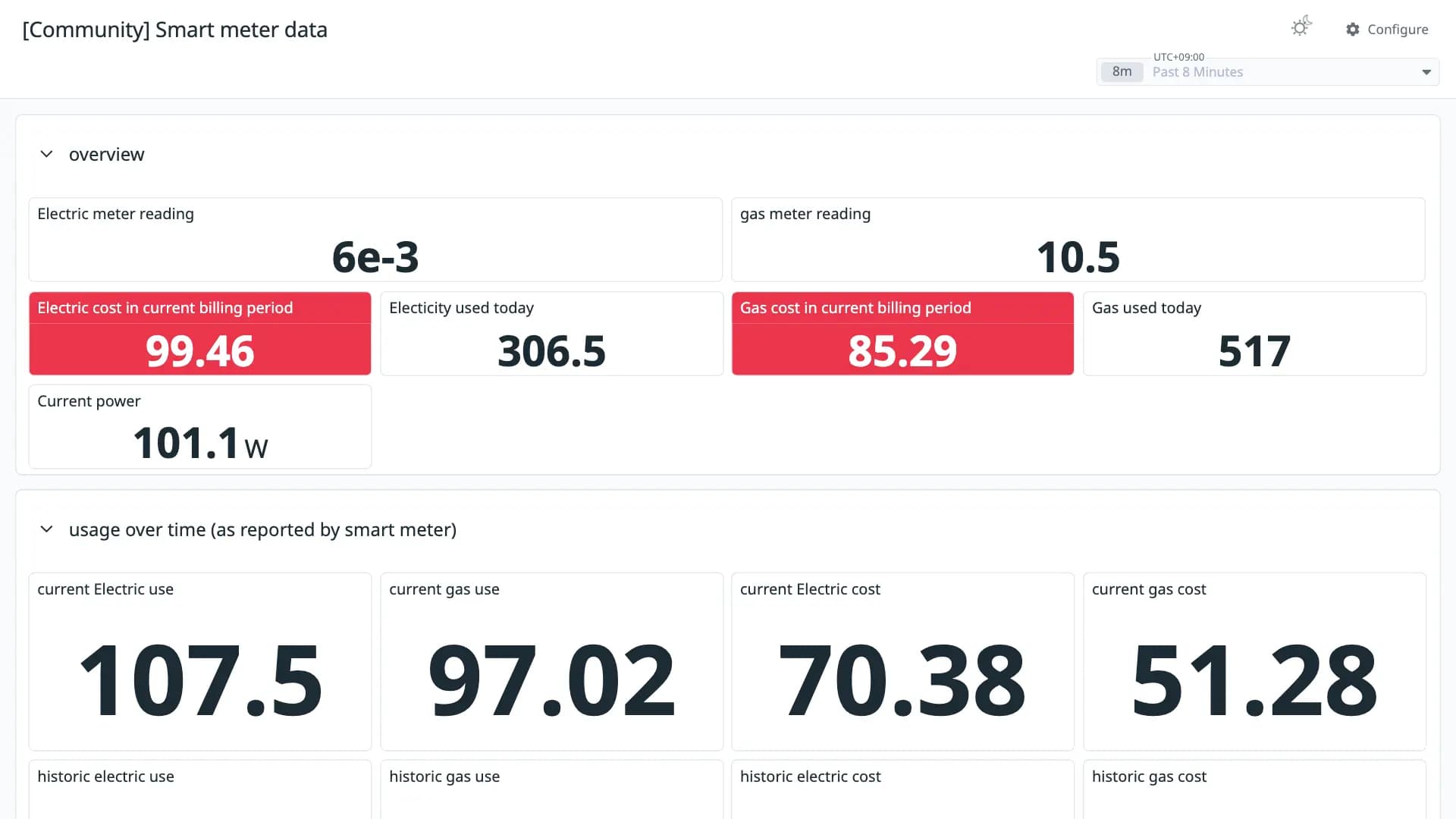
Task: Click the 97.02 gas use value
Action: (551, 680)
